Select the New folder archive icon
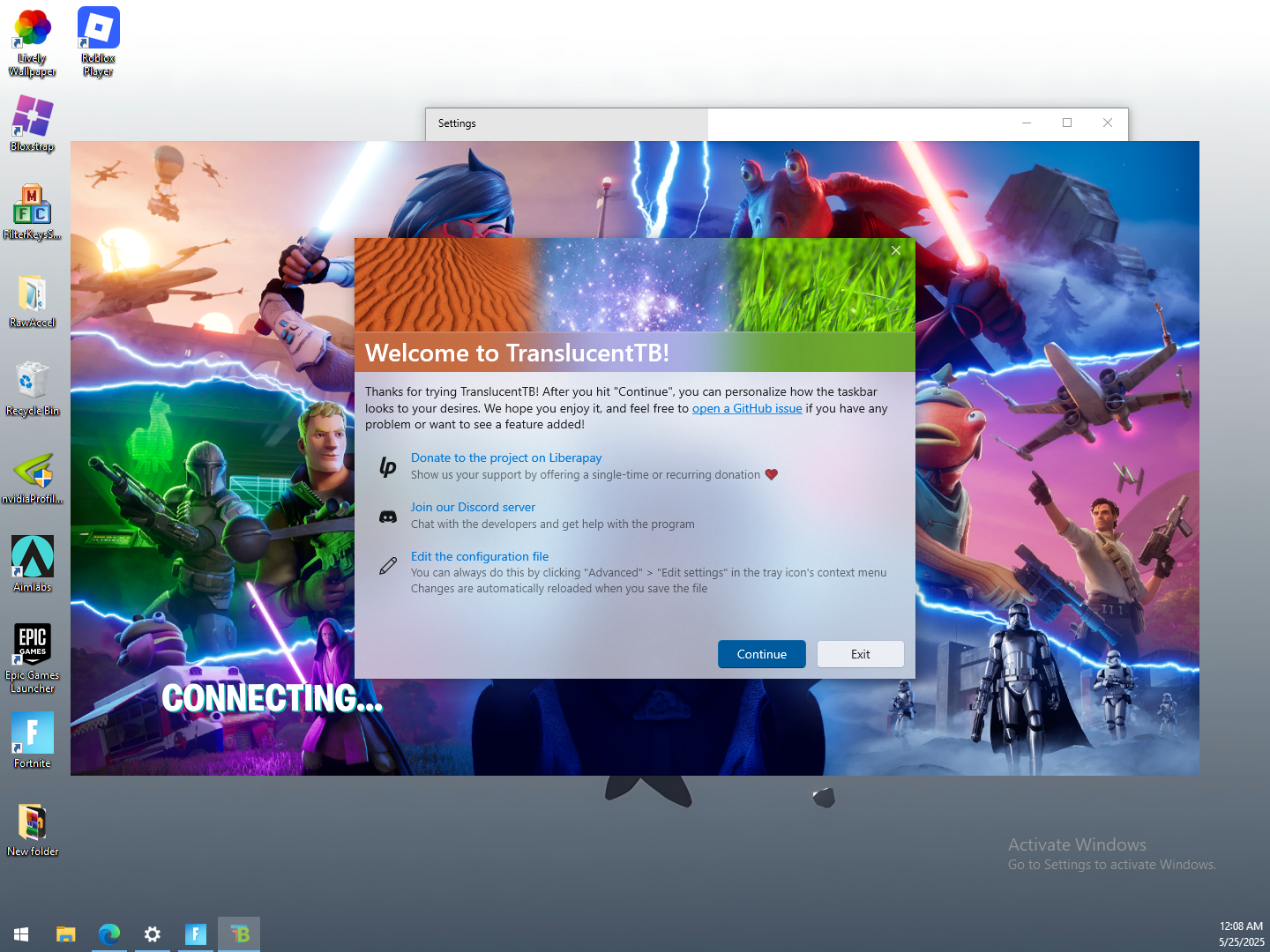 [x=33, y=829]
